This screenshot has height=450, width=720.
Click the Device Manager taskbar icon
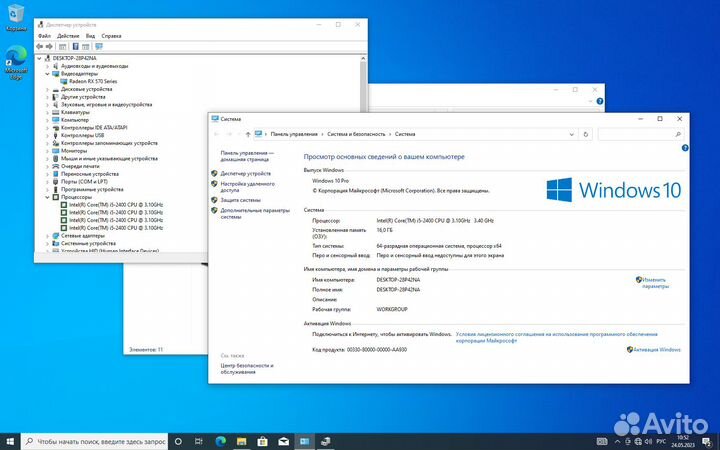326,442
